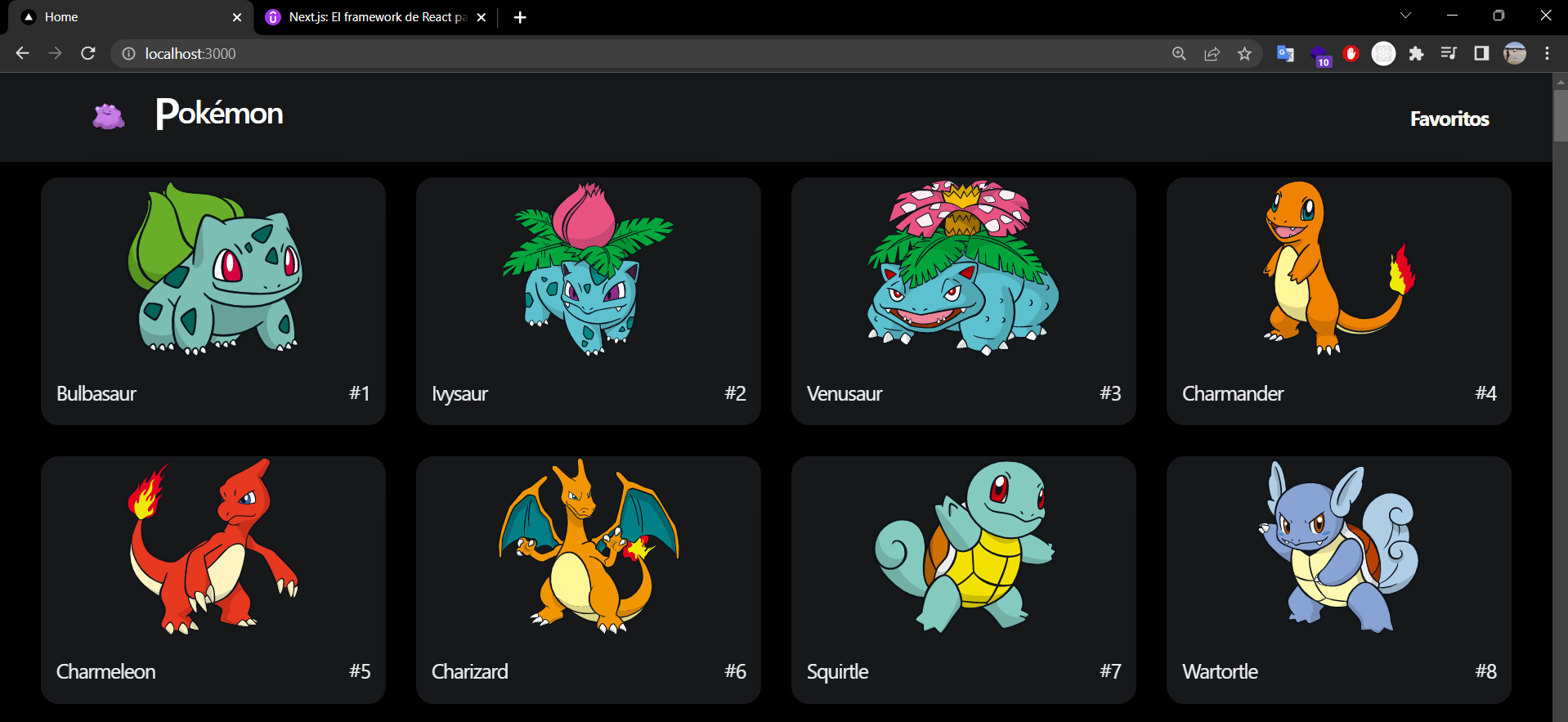
Task: Open the Chrome three-dot menu
Action: [1547, 53]
